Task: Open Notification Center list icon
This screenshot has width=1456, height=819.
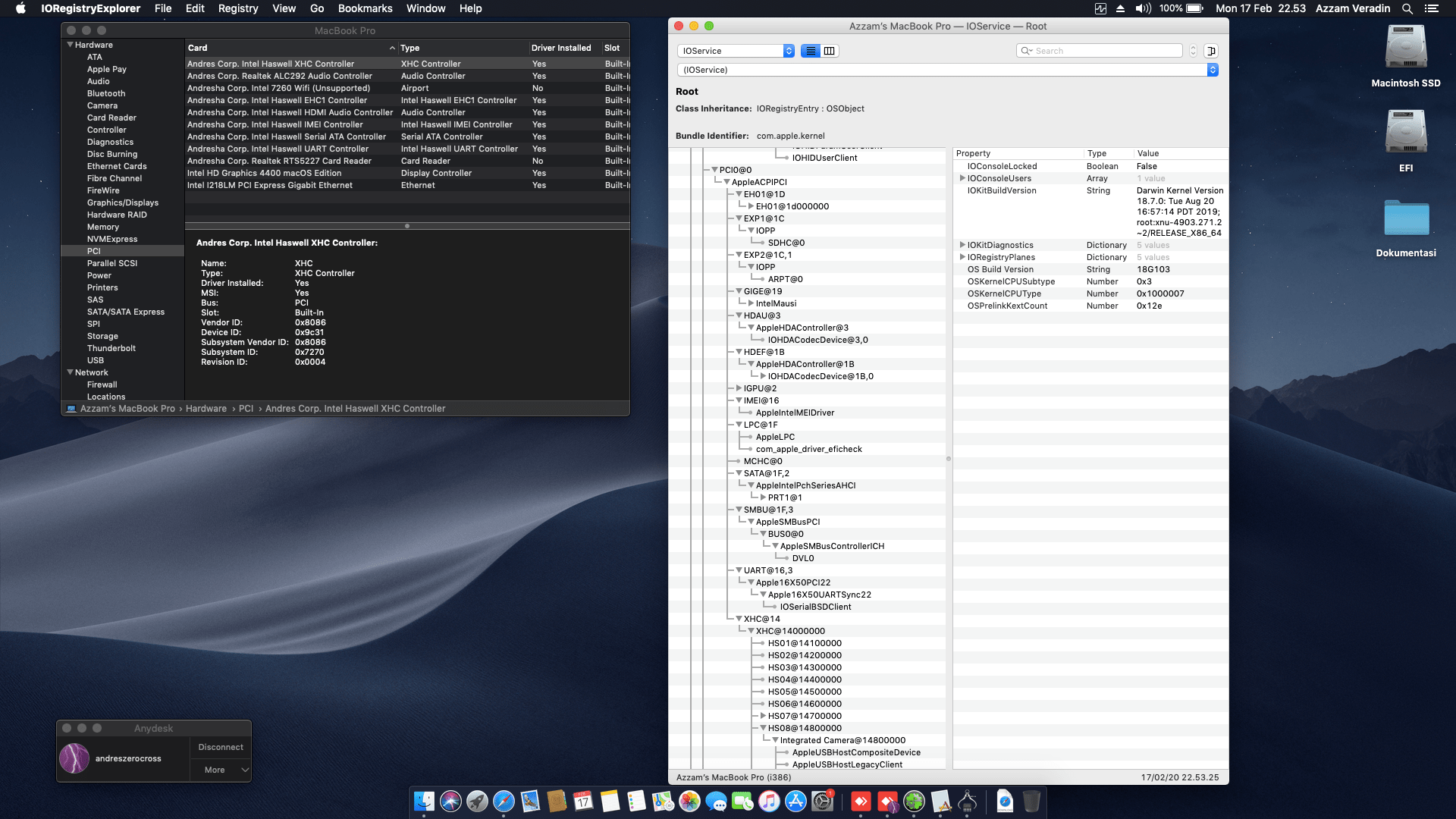Action: pyautogui.click(x=1431, y=8)
